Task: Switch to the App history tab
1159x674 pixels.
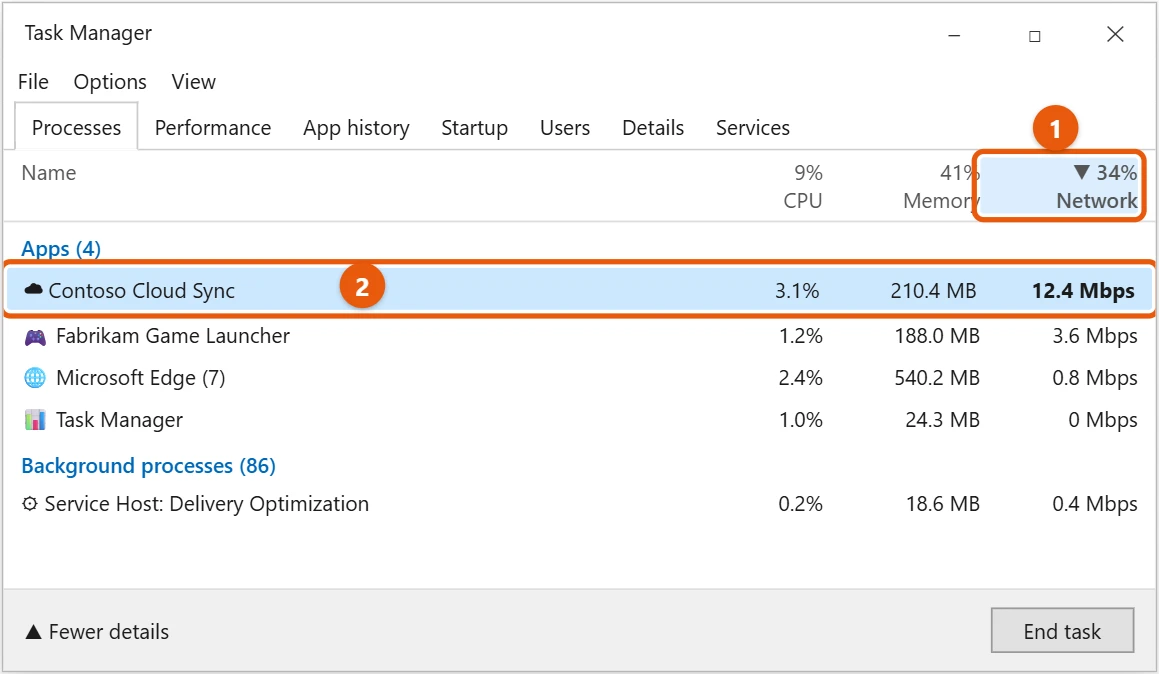Action: 356,128
